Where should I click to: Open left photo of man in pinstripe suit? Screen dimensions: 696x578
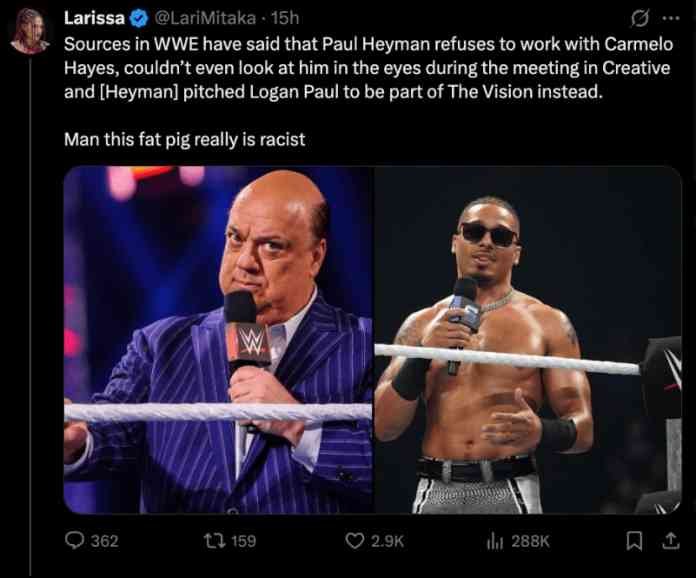coord(219,340)
